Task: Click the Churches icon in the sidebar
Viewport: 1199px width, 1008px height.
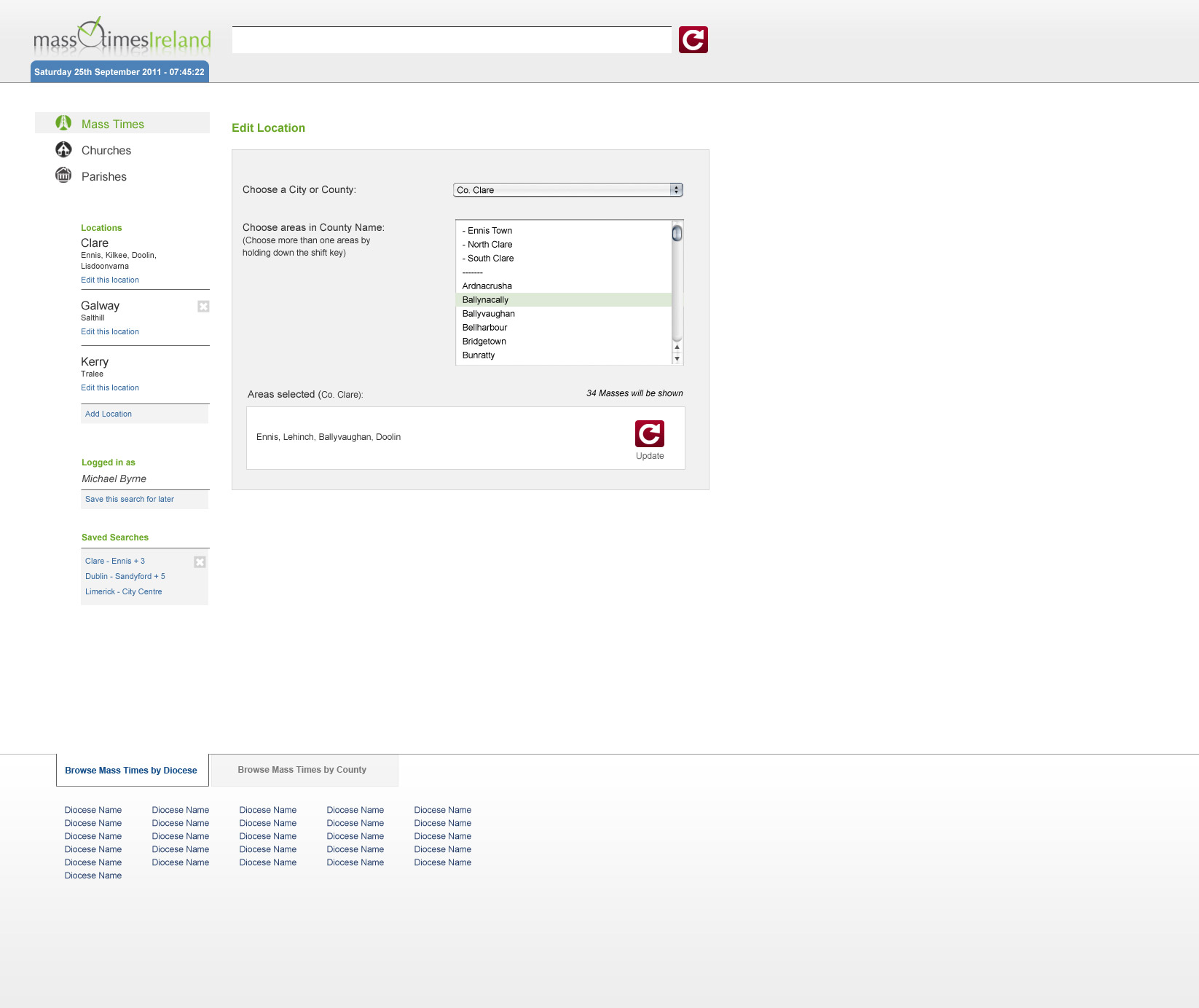Action: 63,149
